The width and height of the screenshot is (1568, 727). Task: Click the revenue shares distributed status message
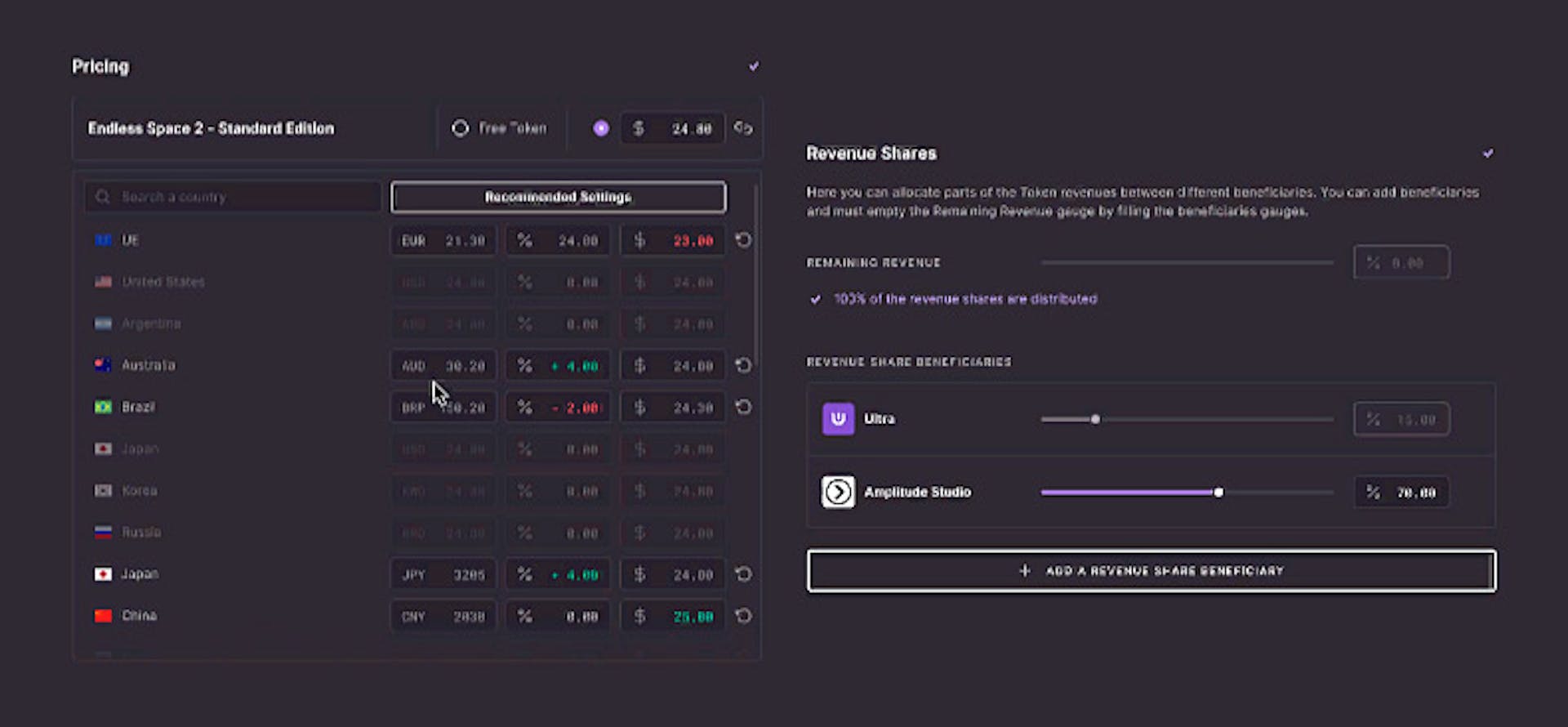click(965, 299)
